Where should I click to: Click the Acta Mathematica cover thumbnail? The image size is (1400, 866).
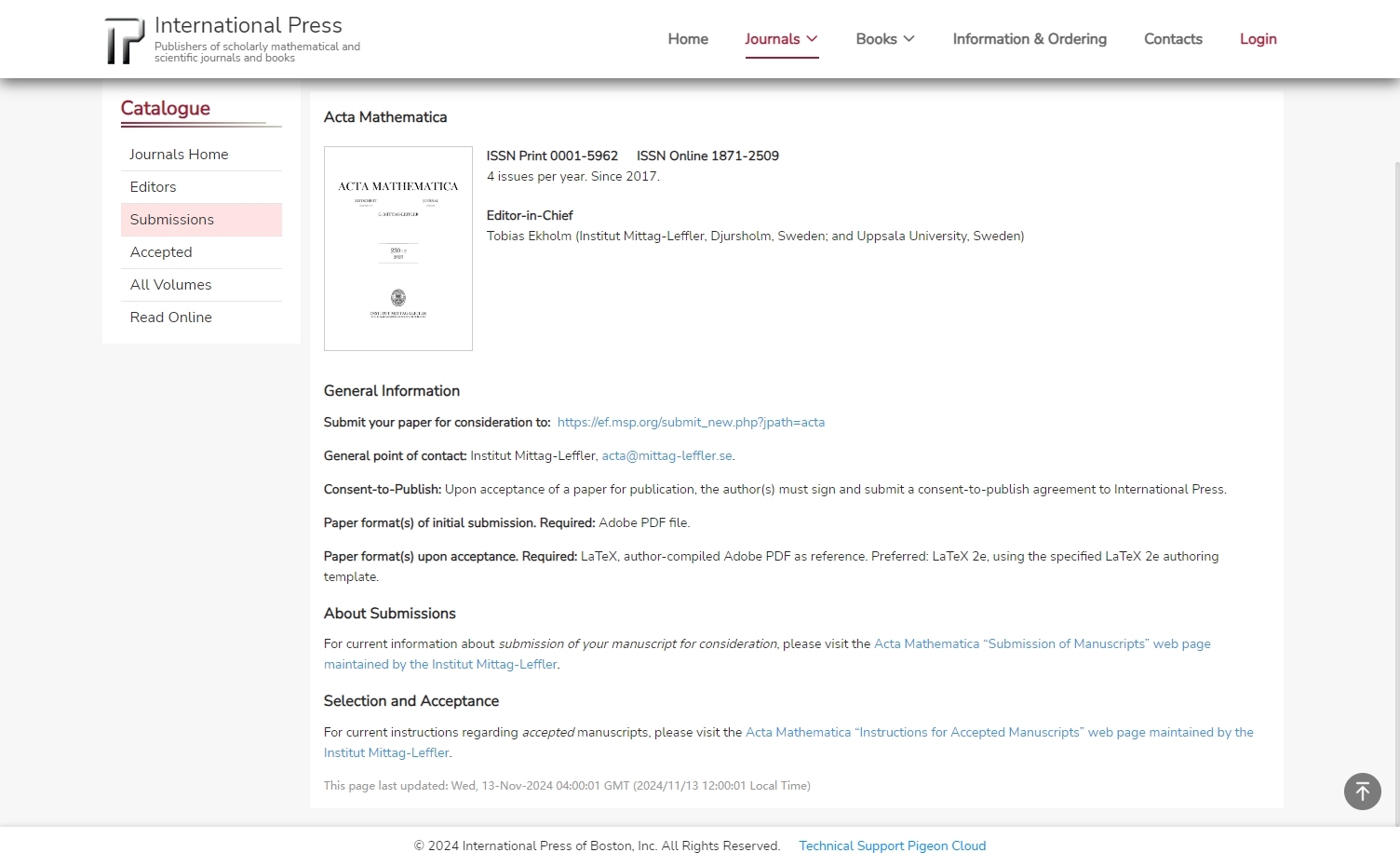point(398,249)
